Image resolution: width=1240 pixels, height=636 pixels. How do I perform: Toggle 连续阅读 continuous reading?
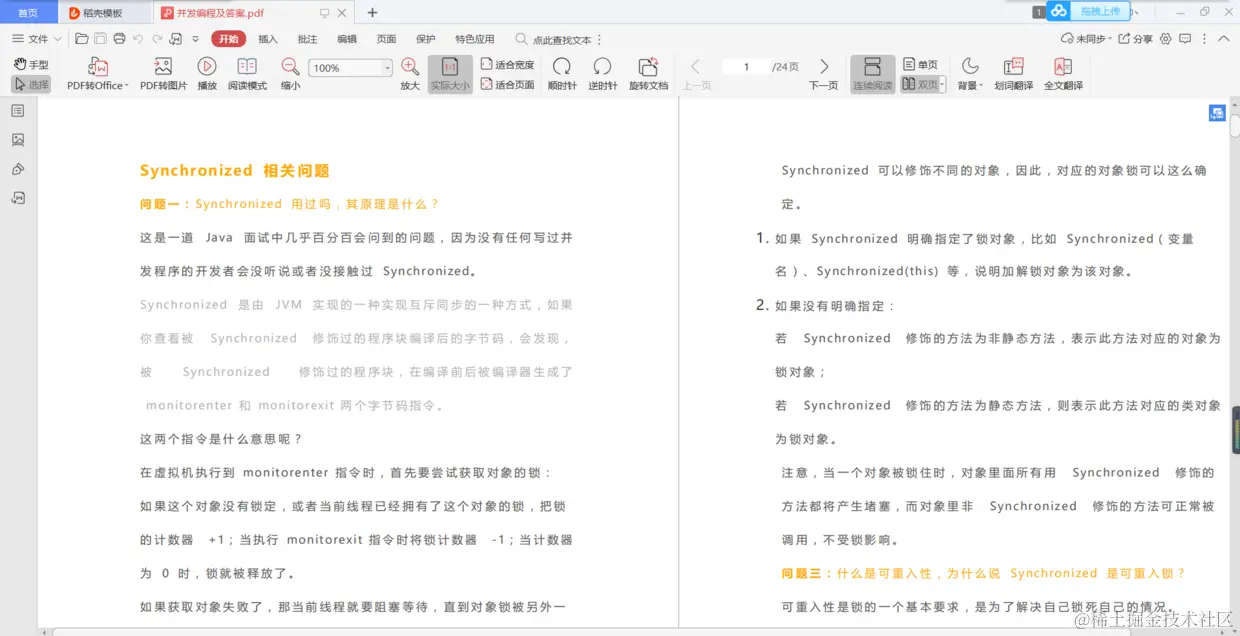click(x=872, y=74)
